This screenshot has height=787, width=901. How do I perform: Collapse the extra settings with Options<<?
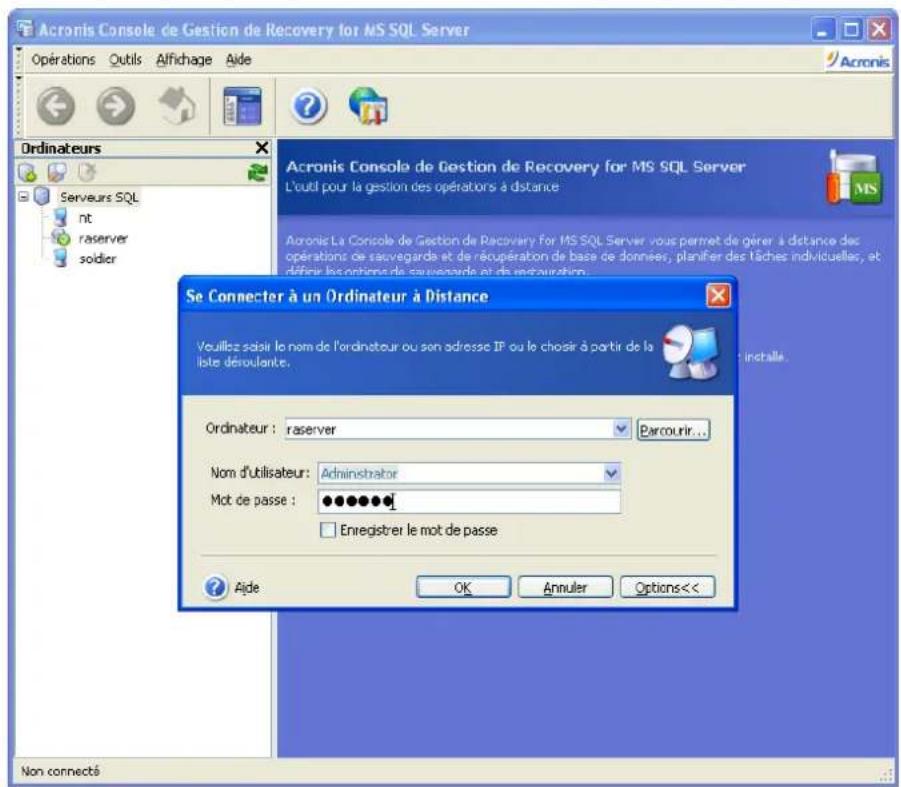(667, 587)
